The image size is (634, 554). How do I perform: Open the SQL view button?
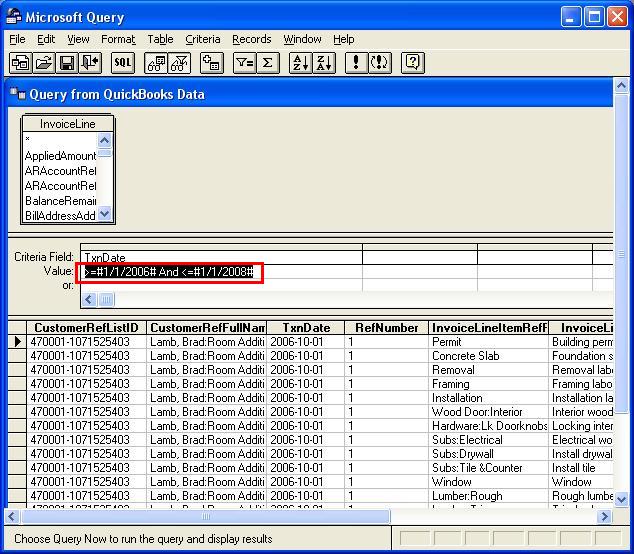[123, 63]
